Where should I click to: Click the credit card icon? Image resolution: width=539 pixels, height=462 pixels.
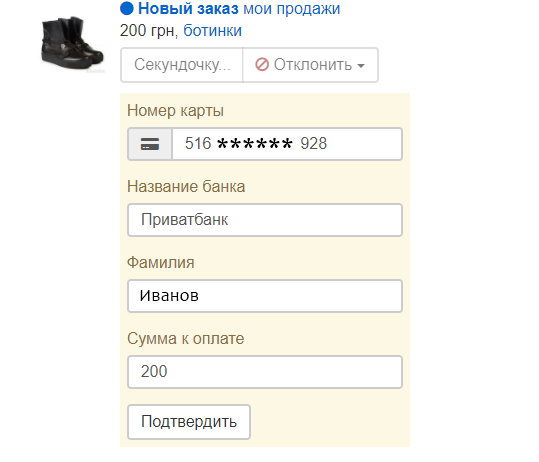[x=150, y=144]
